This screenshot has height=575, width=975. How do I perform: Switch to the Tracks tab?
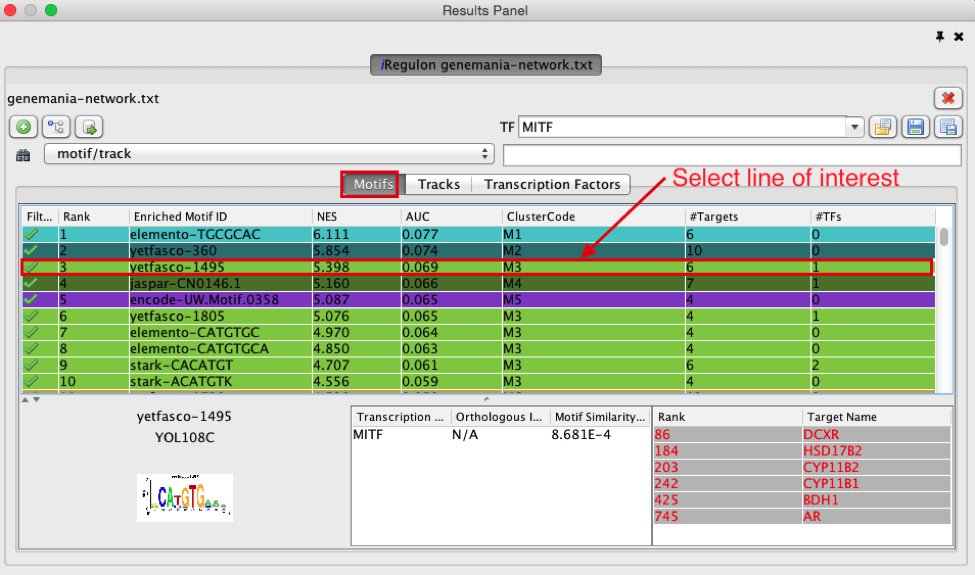pyautogui.click(x=439, y=184)
